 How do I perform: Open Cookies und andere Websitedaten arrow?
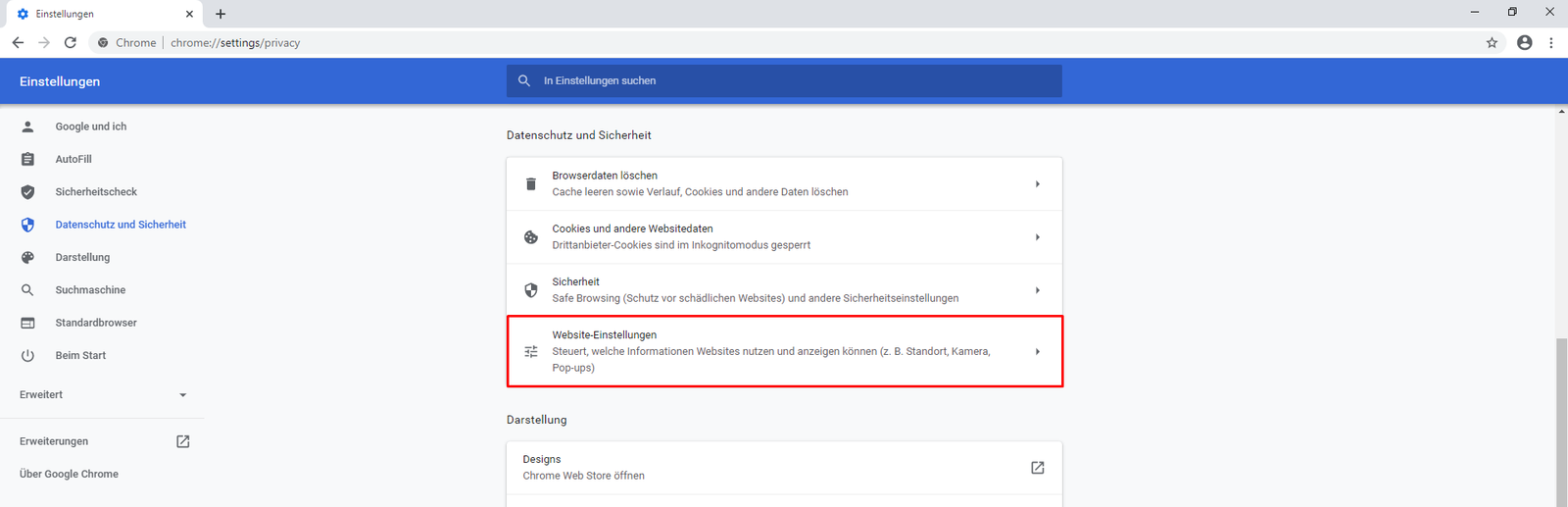[x=1037, y=237]
